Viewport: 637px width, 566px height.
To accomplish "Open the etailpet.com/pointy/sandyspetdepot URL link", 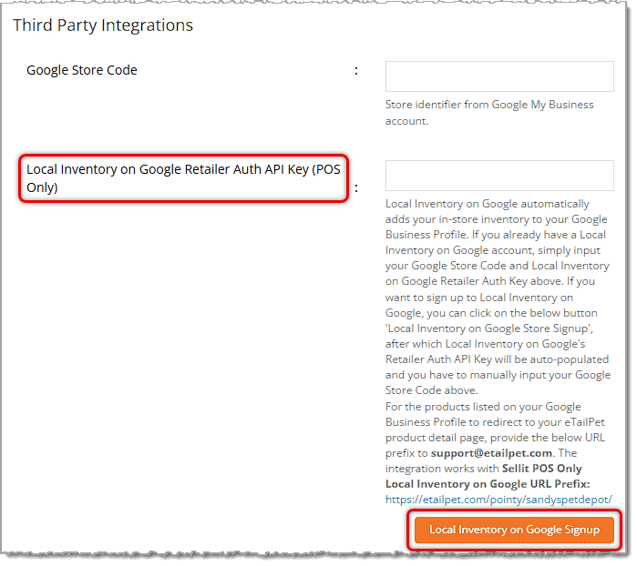I will click(498, 499).
